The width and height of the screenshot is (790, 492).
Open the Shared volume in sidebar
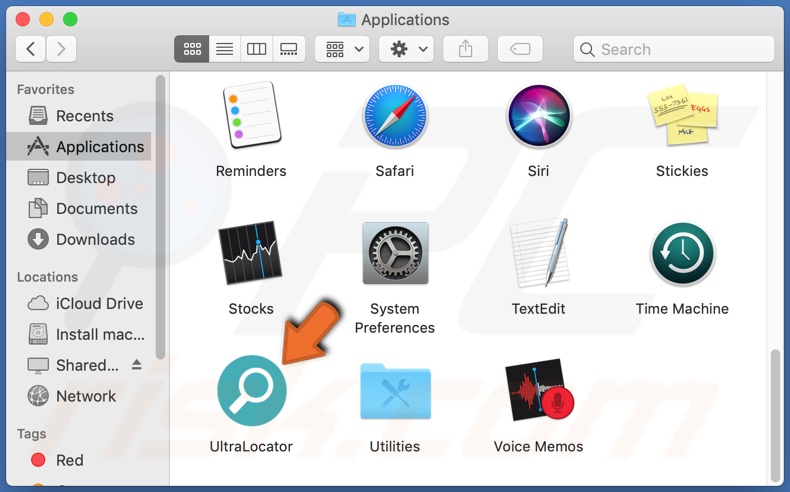(x=73, y=365)
